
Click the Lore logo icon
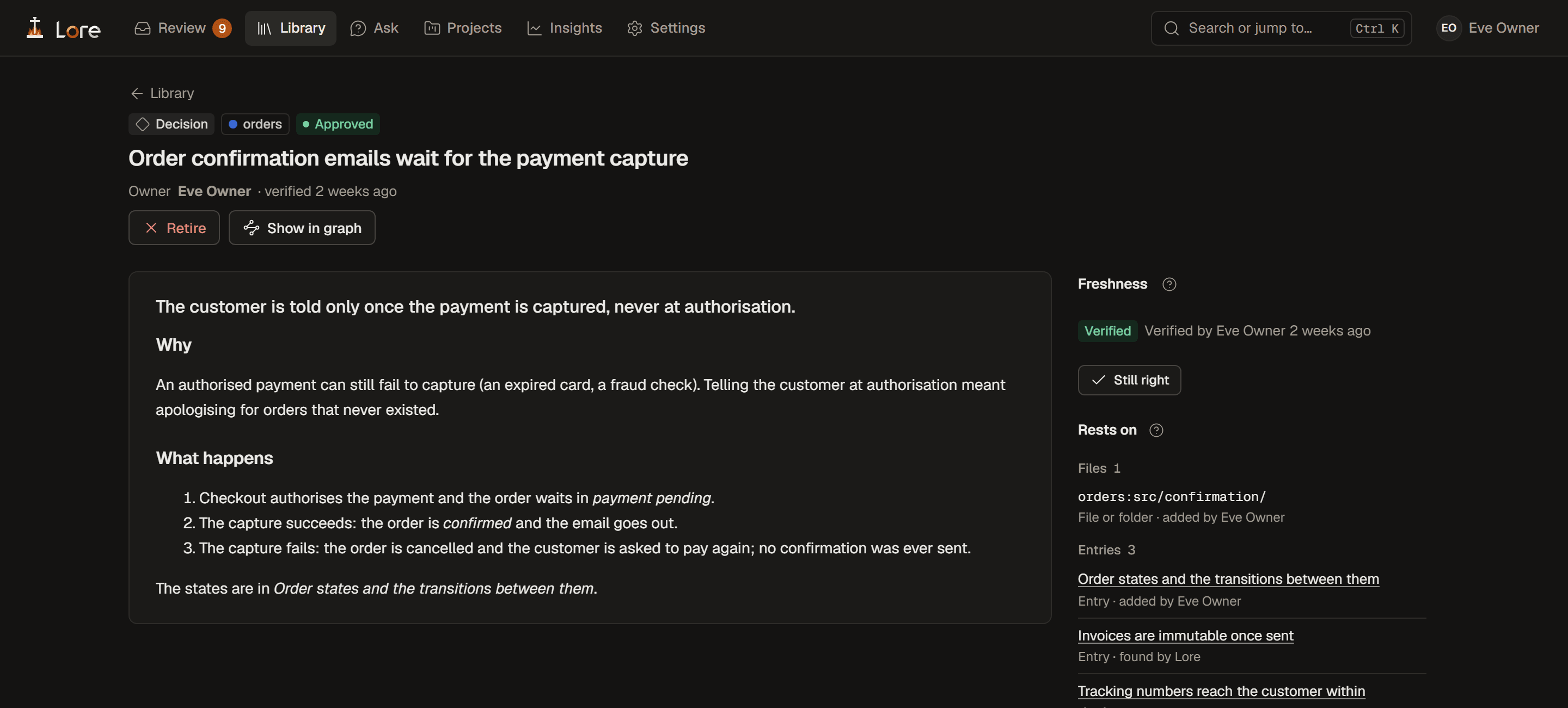click(x=35, y=28)
